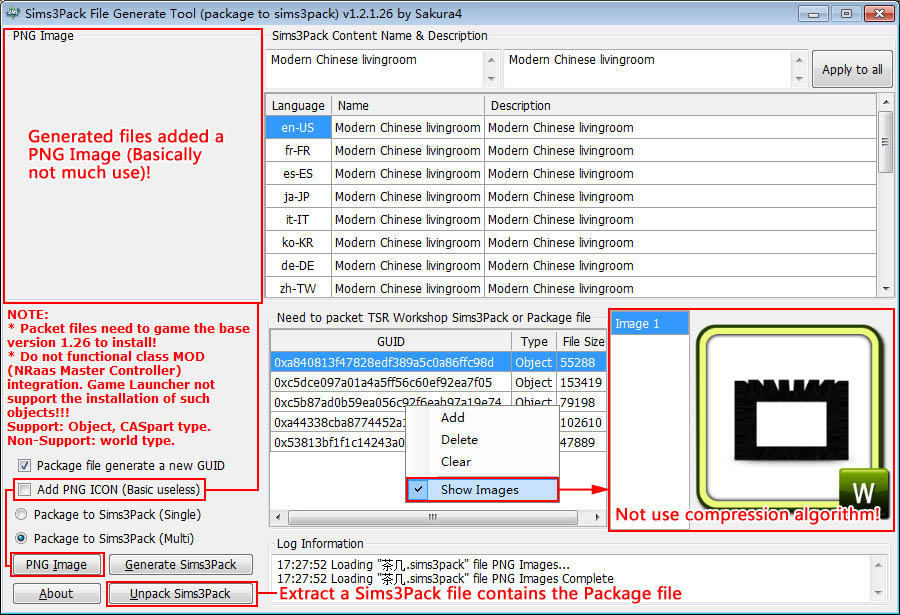This screenshot has height=615, width=900.
Task: Select the de-DE language row
Action: pyautogui.click(x=571, y=265)
